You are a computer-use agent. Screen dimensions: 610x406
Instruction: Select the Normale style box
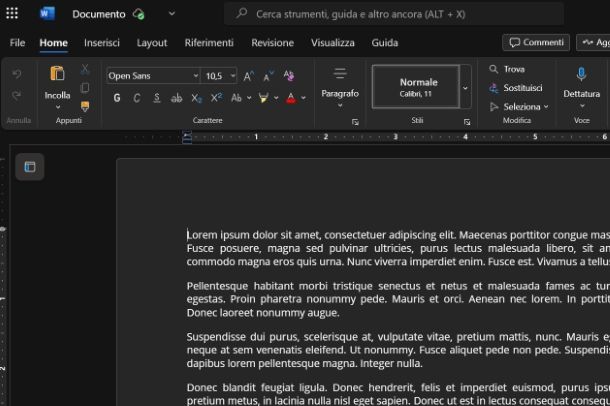(x=415, y=87)
